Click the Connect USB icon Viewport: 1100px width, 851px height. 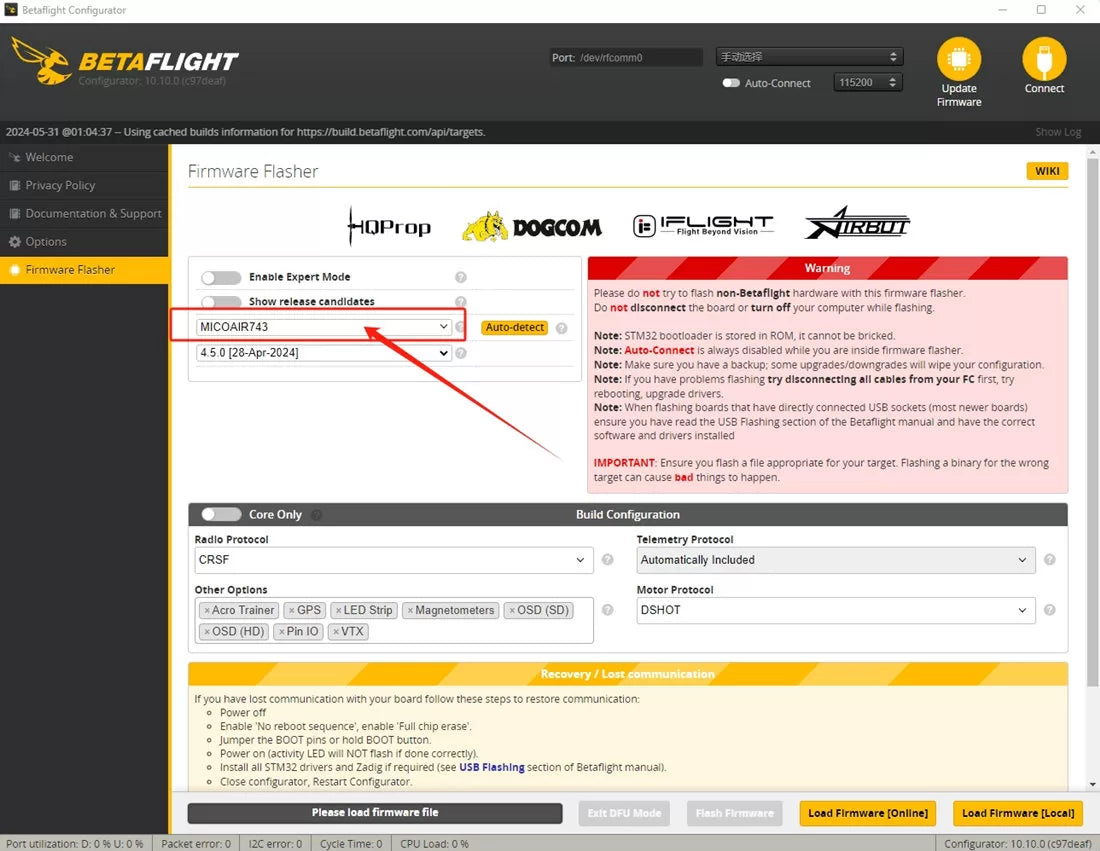pos(1044,60)
